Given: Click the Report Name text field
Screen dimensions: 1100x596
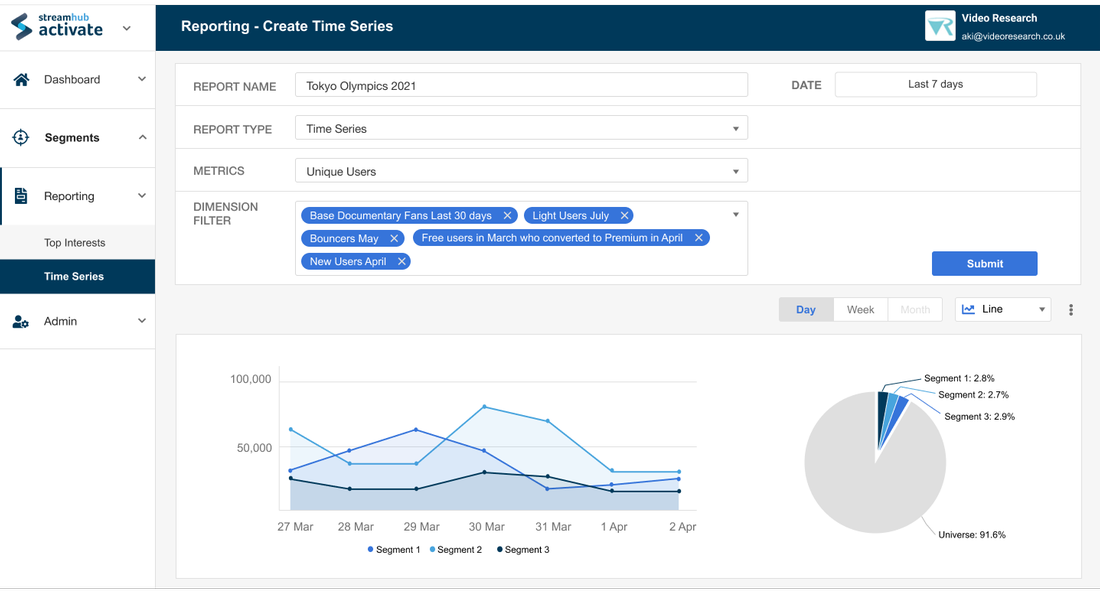Looking at the screenshot, I should 521,86.
